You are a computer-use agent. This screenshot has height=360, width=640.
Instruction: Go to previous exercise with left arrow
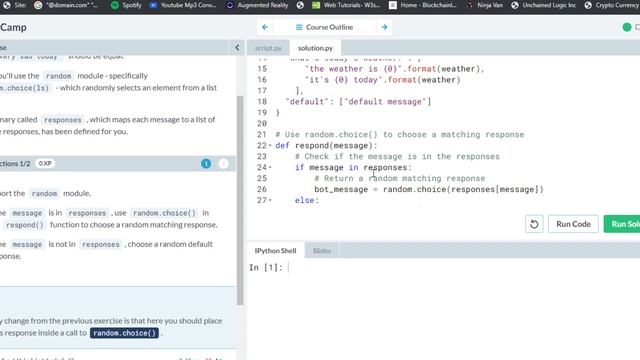[x=265, y=27]
